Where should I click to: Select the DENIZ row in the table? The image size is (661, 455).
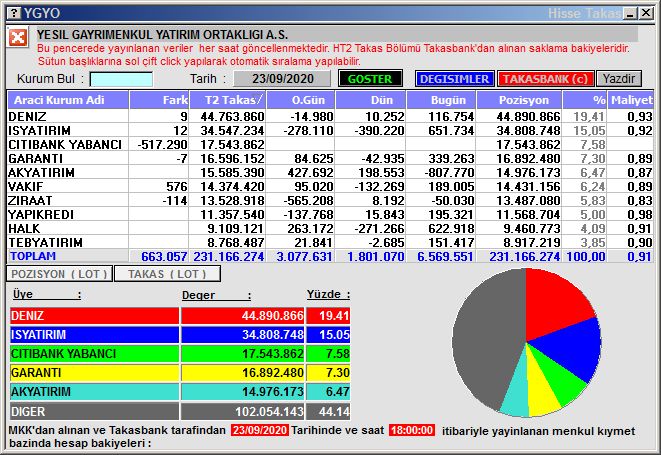pos(330,116)
